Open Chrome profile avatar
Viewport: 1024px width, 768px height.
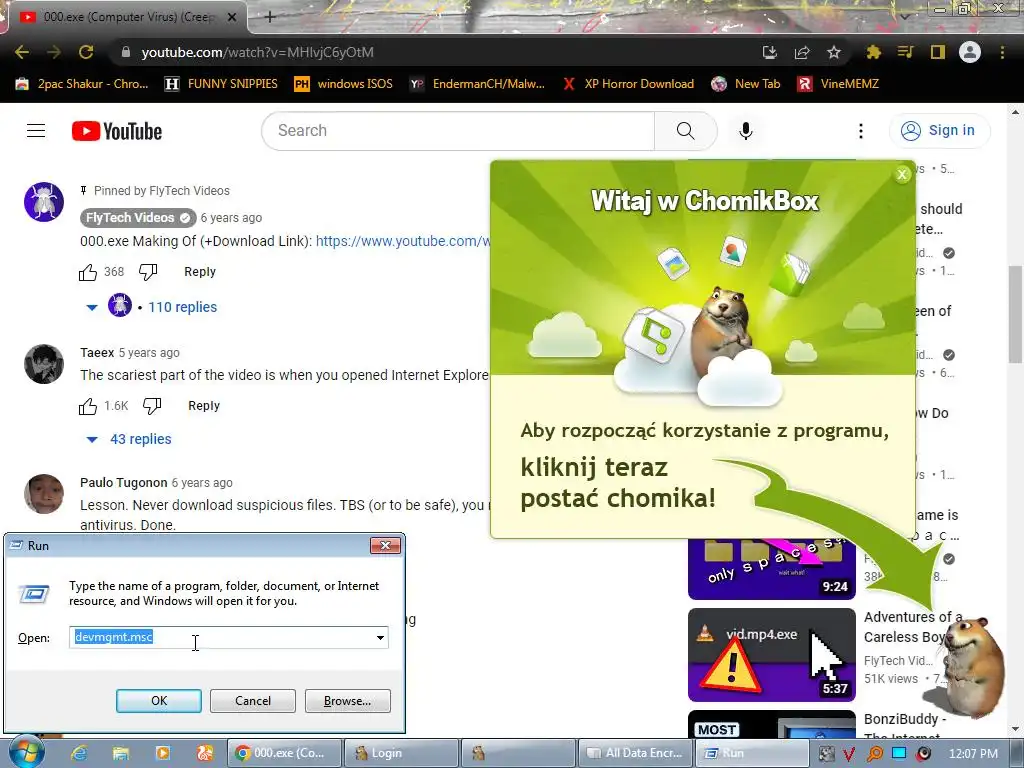[x=970, y=52]
